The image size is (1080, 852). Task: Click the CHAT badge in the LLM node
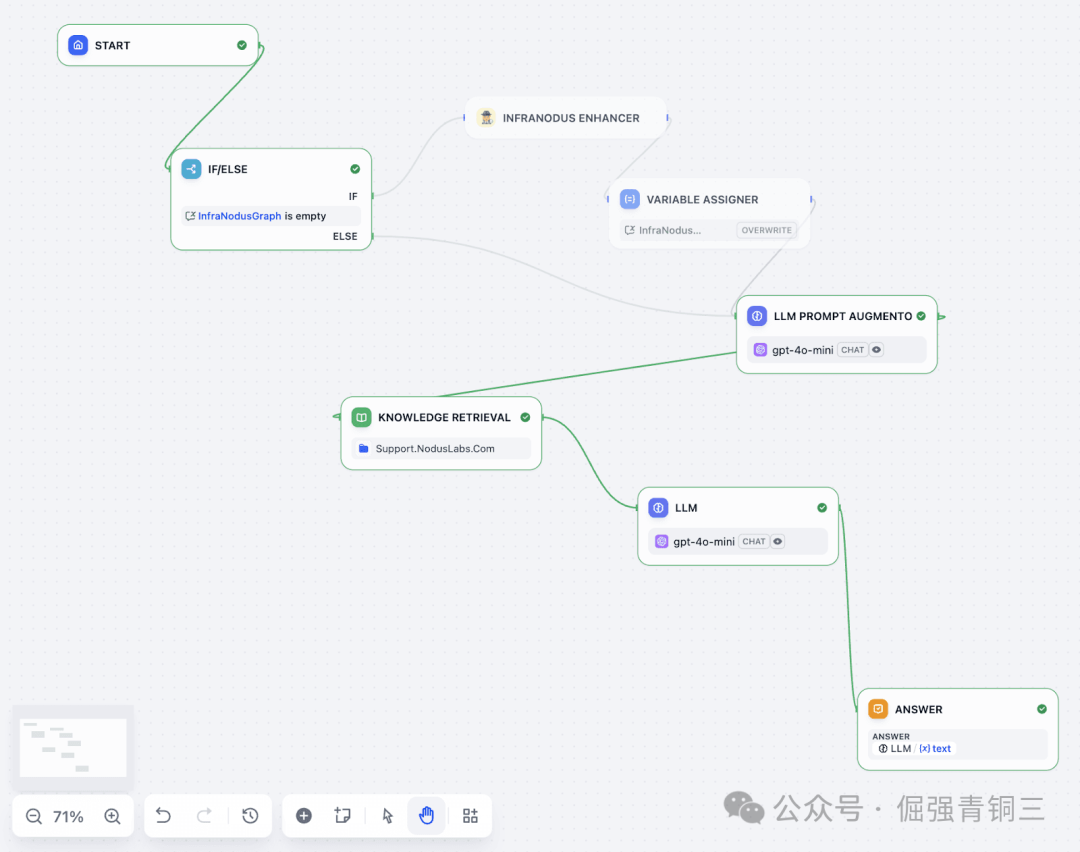[x=754, y=541]
